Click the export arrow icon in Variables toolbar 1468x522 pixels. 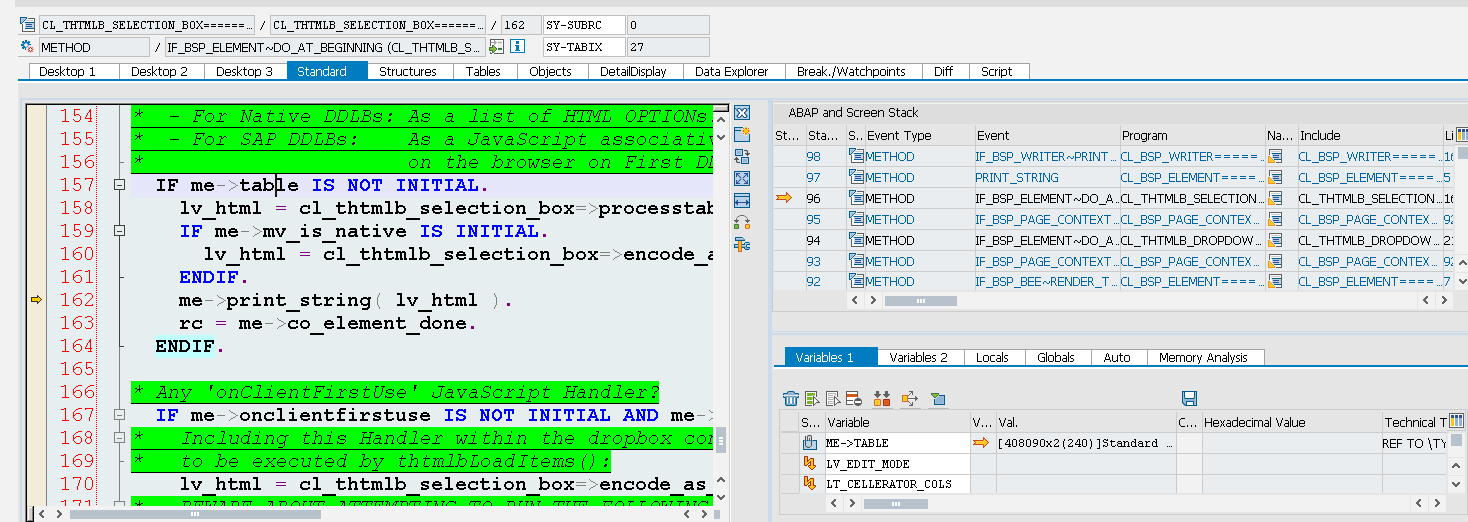click(x=910, y=398)
